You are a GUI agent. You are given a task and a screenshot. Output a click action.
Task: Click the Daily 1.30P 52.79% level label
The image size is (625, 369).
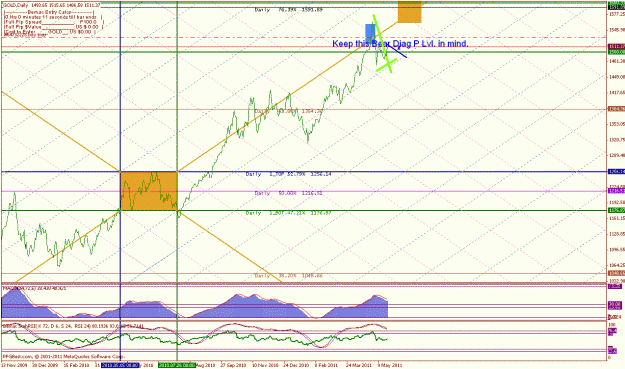coord(289,174)
